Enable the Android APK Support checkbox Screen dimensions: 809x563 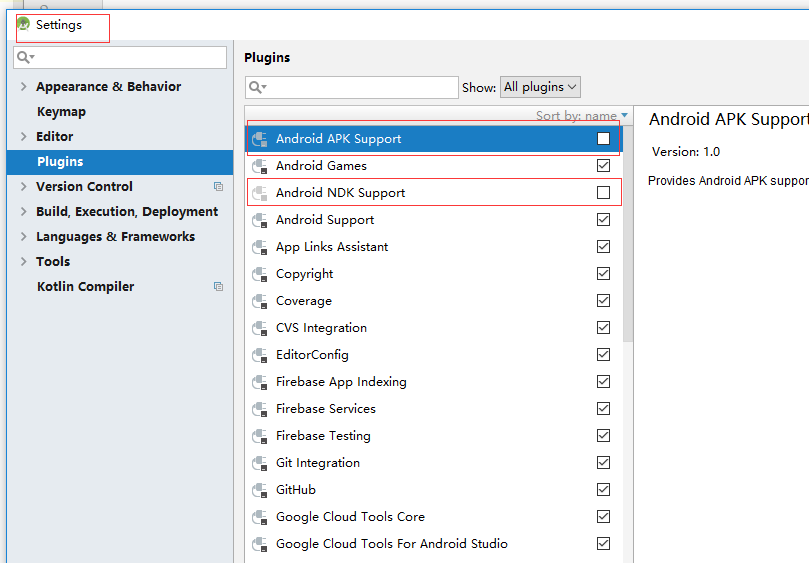[x=603, y=138]
